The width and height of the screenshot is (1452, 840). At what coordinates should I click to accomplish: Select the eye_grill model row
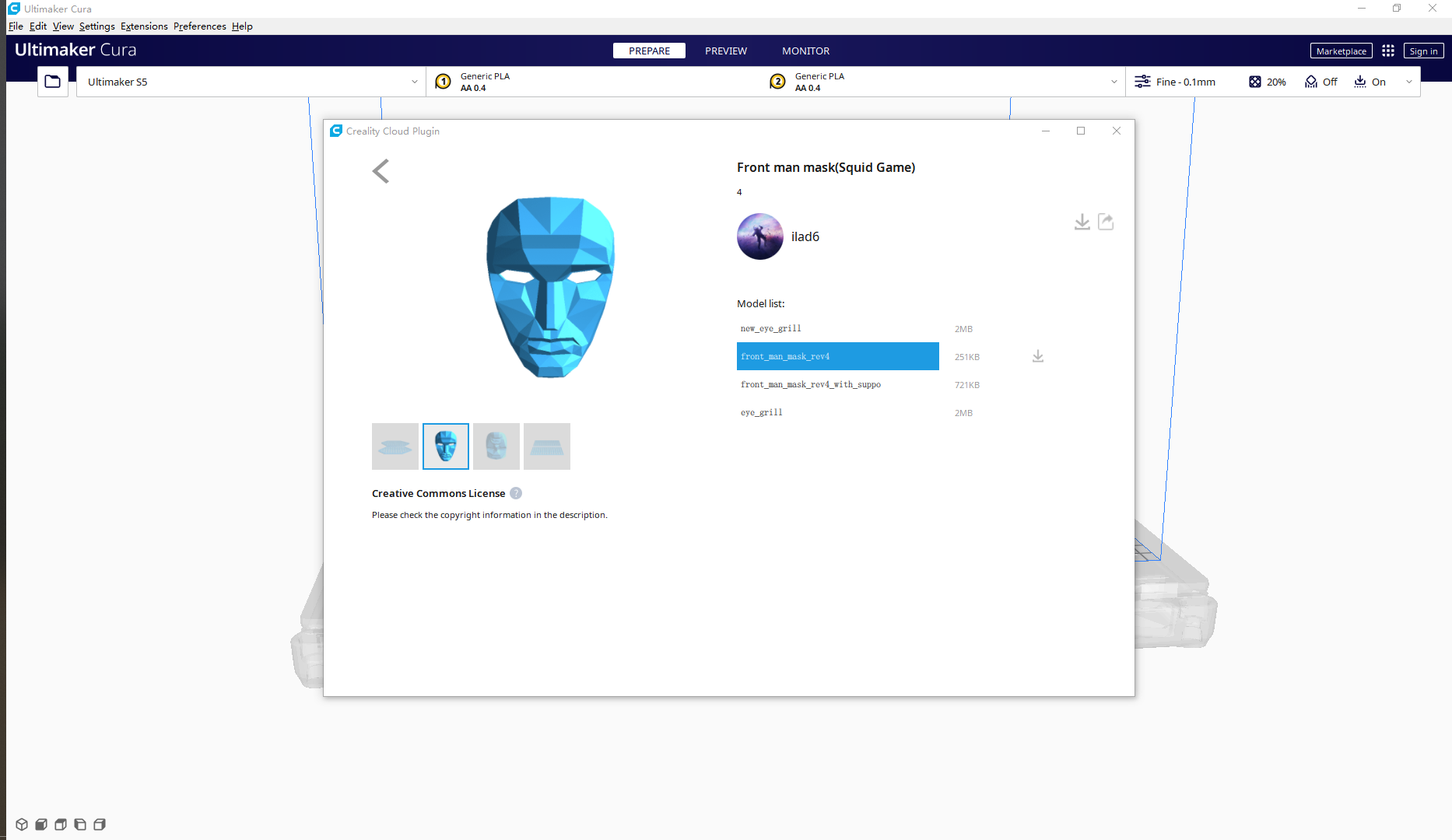click(838, 412)
